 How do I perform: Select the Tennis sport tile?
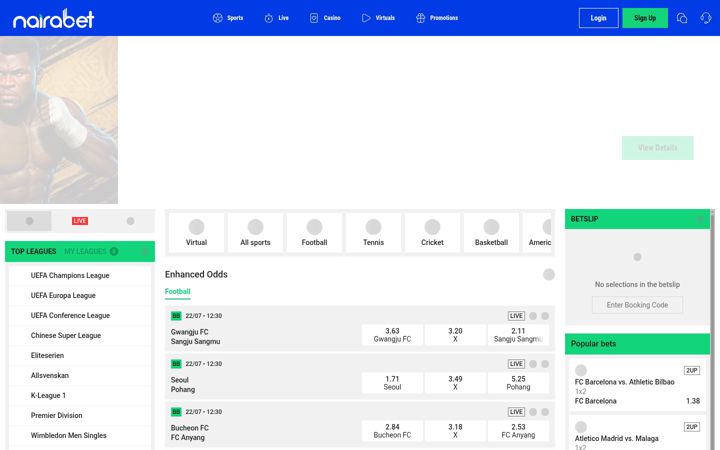pyautogui.click(x=373, y=232)
